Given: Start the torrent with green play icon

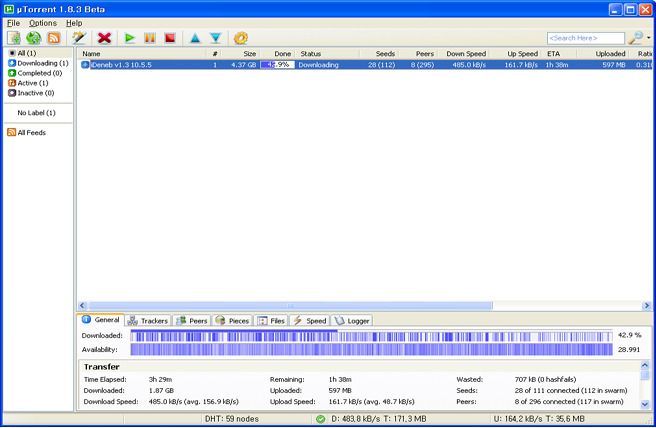Looking at the screenshot, I should [x=130, y=38].
